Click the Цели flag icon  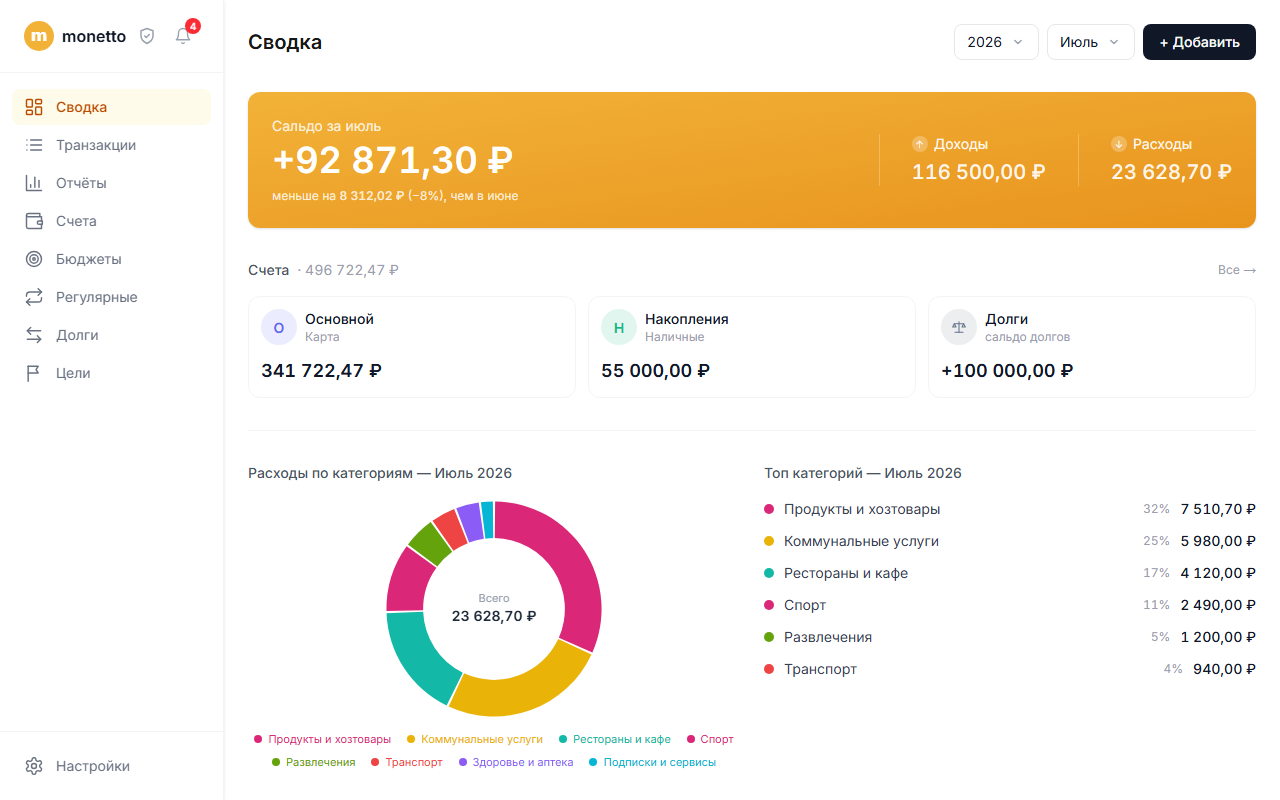pyautogui.click(x=34, y=373)
